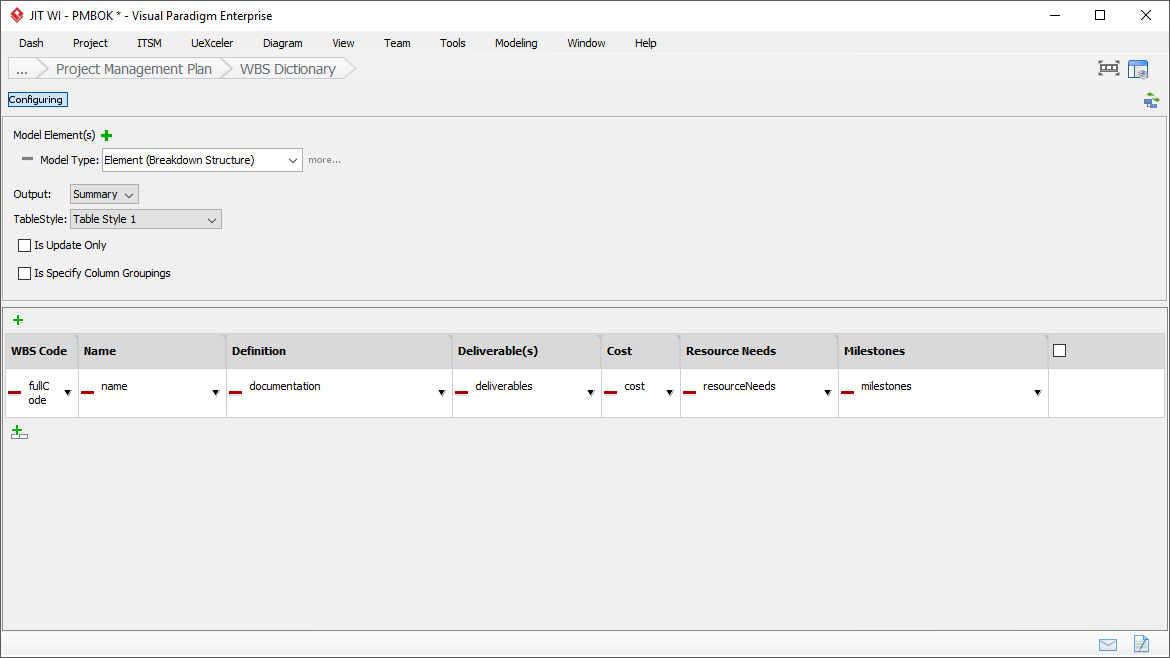Screen dimensions: 1170x658
Task: Open the Modeling menu
Action: (516, 43)
